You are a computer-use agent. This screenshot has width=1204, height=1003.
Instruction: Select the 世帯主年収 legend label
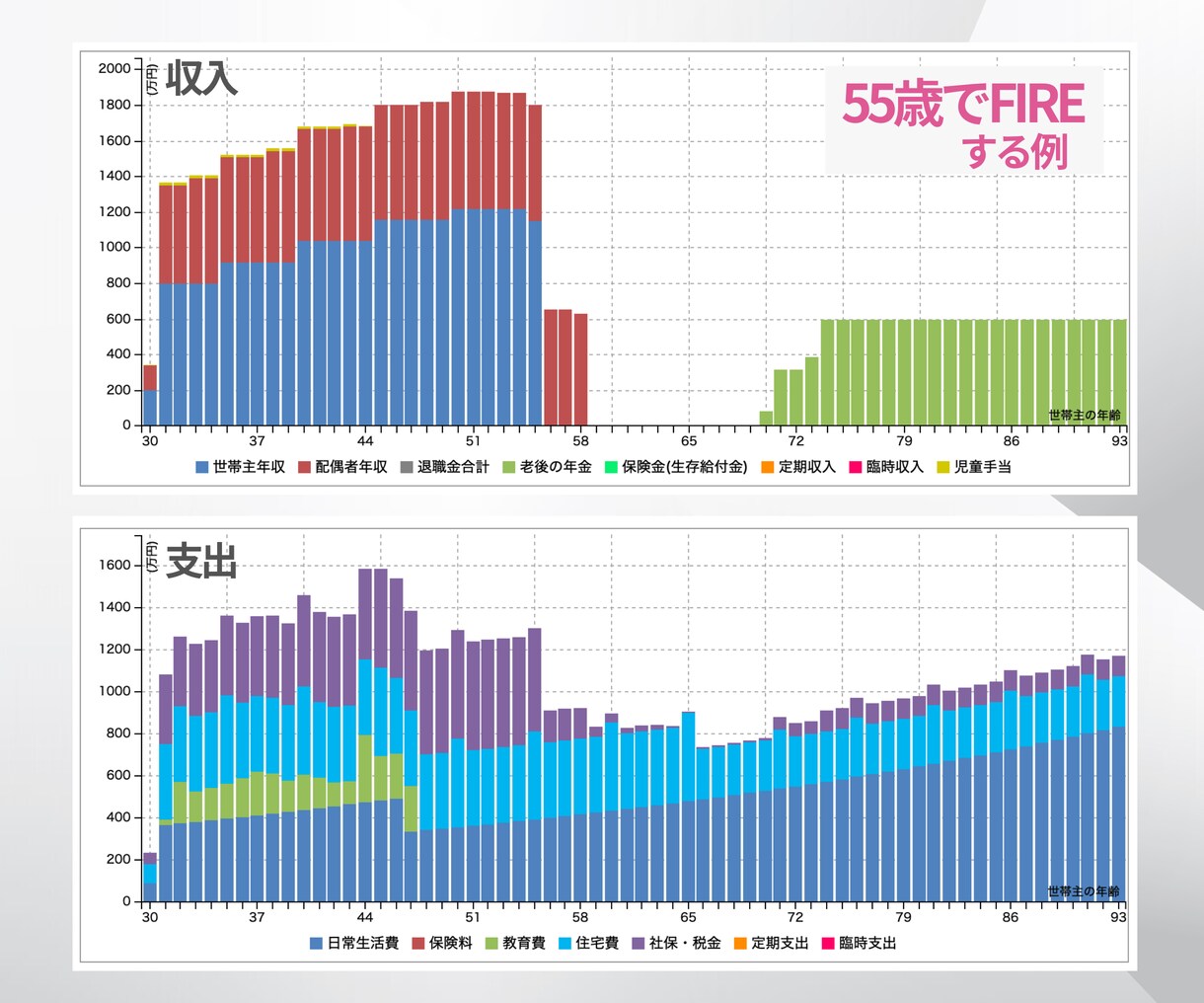tap(249, 467)
